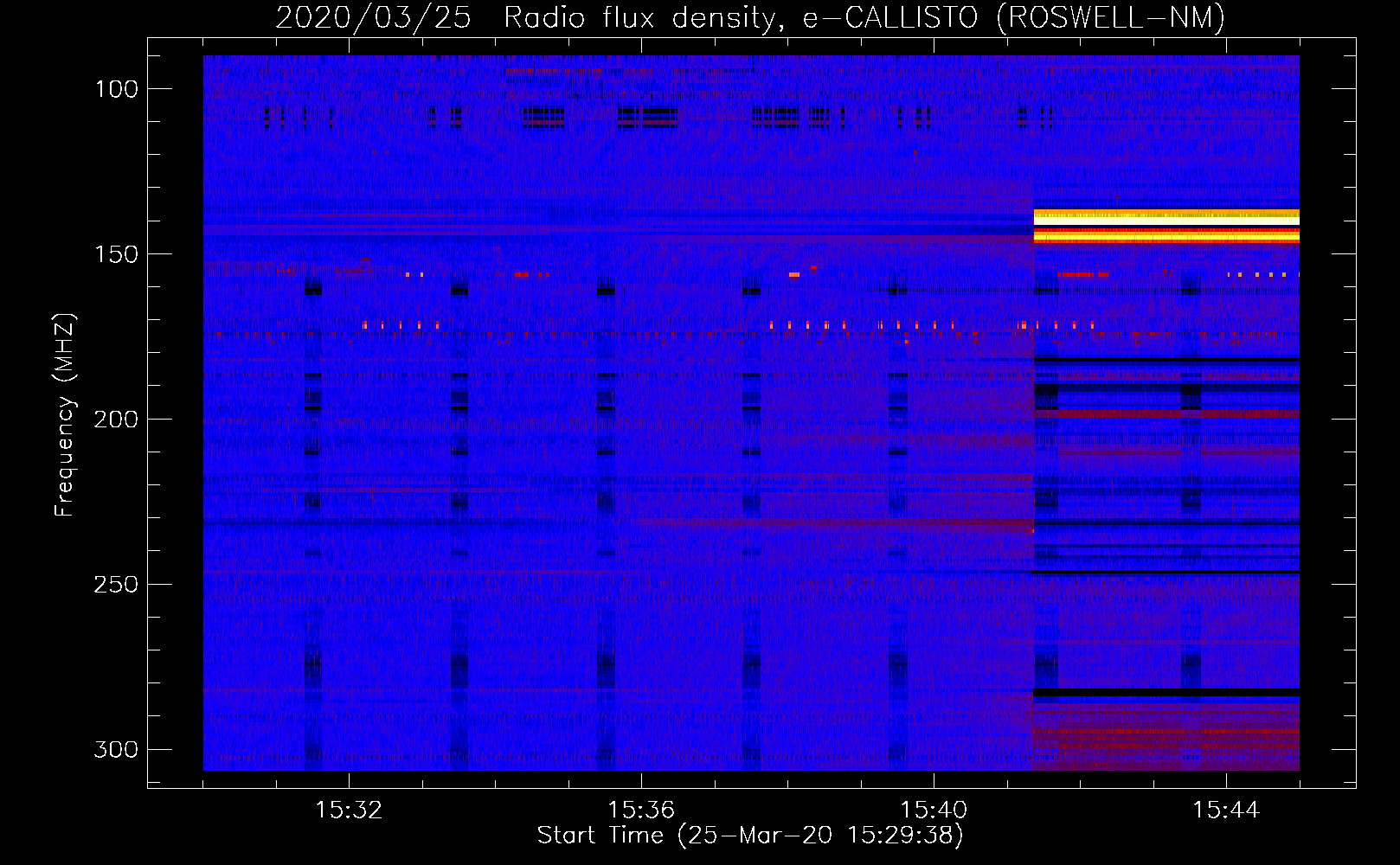The height and width of the screenshot is (865, 1400).
Task: Click the '100' frequency tick label
Action: tap(117, 89)
